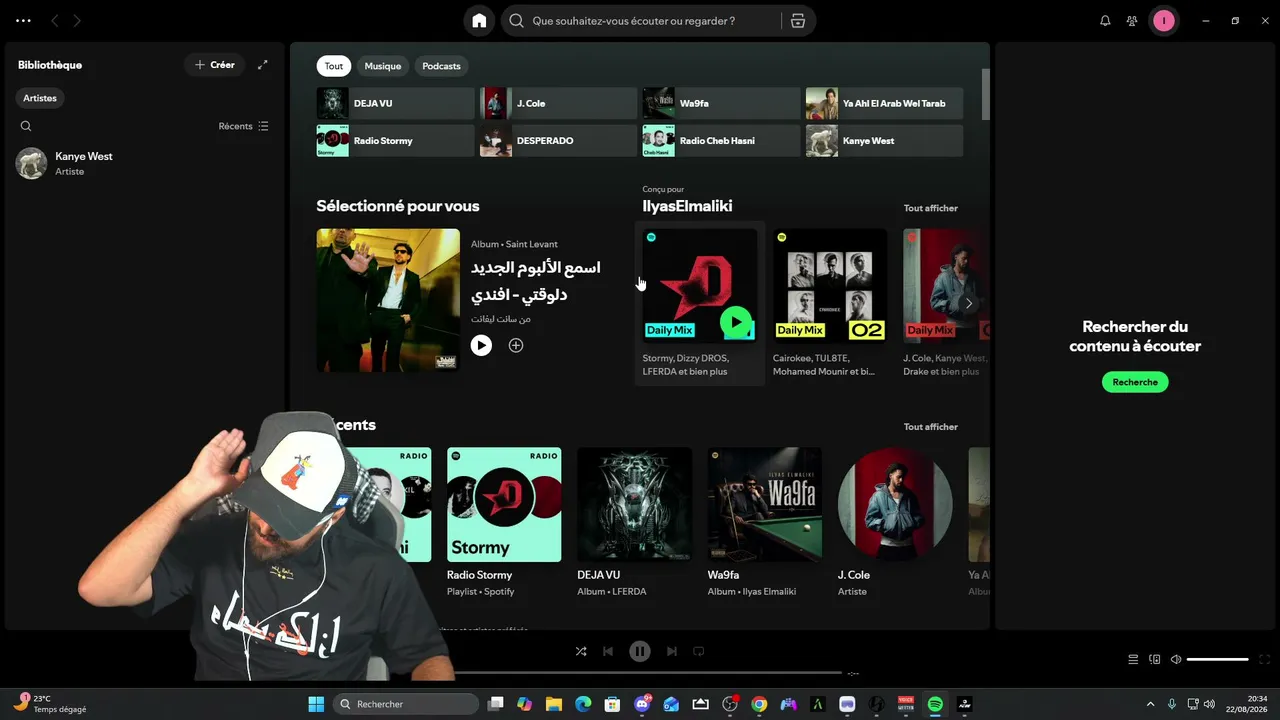Adjust the volume slider
The image size is (1280, 720).
[1218, 660]
